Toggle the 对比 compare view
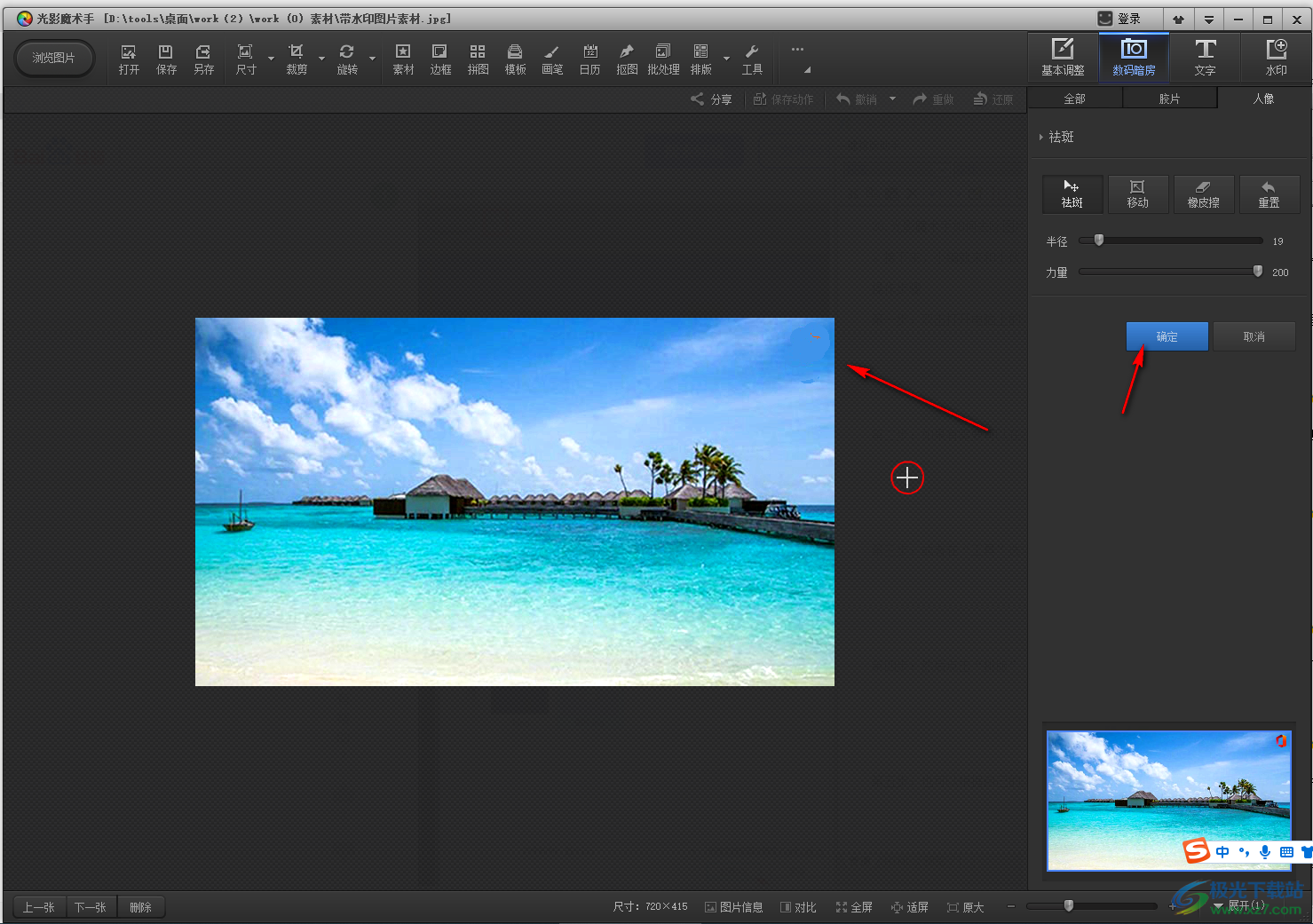Screen dimensions: 1313x924 click(798, 907)
